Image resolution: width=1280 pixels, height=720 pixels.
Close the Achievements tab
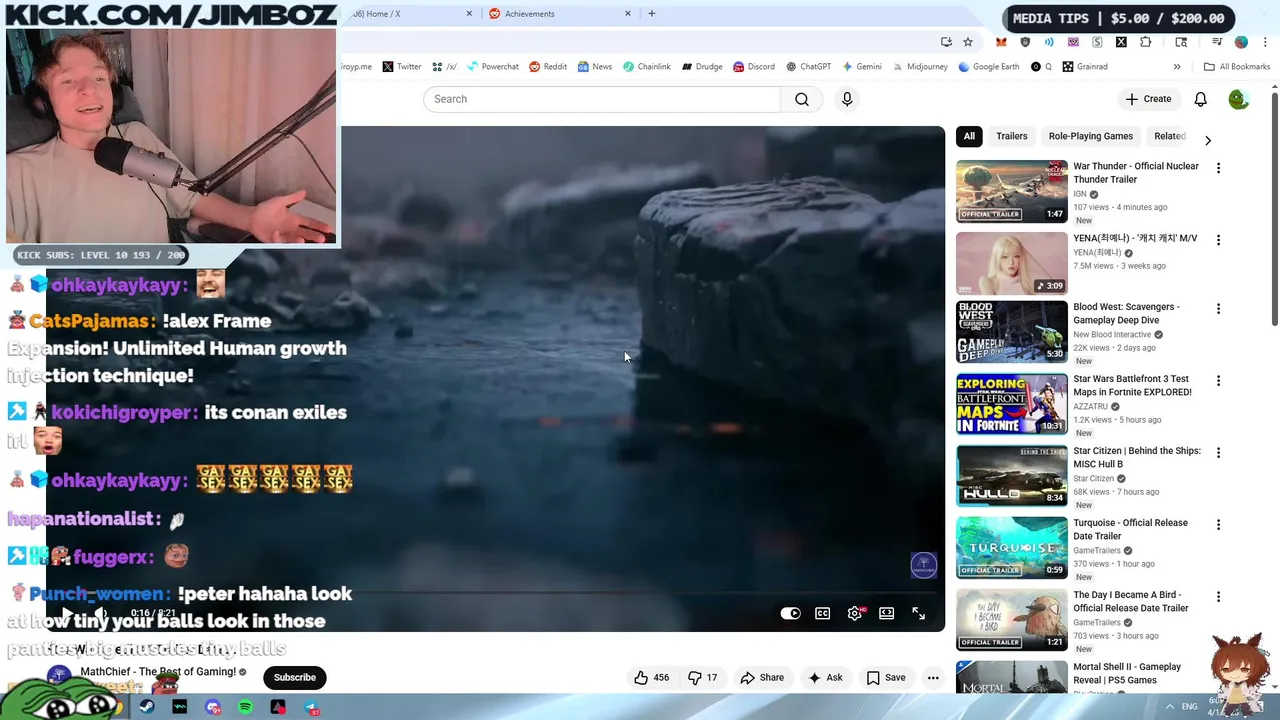point(628,14)
